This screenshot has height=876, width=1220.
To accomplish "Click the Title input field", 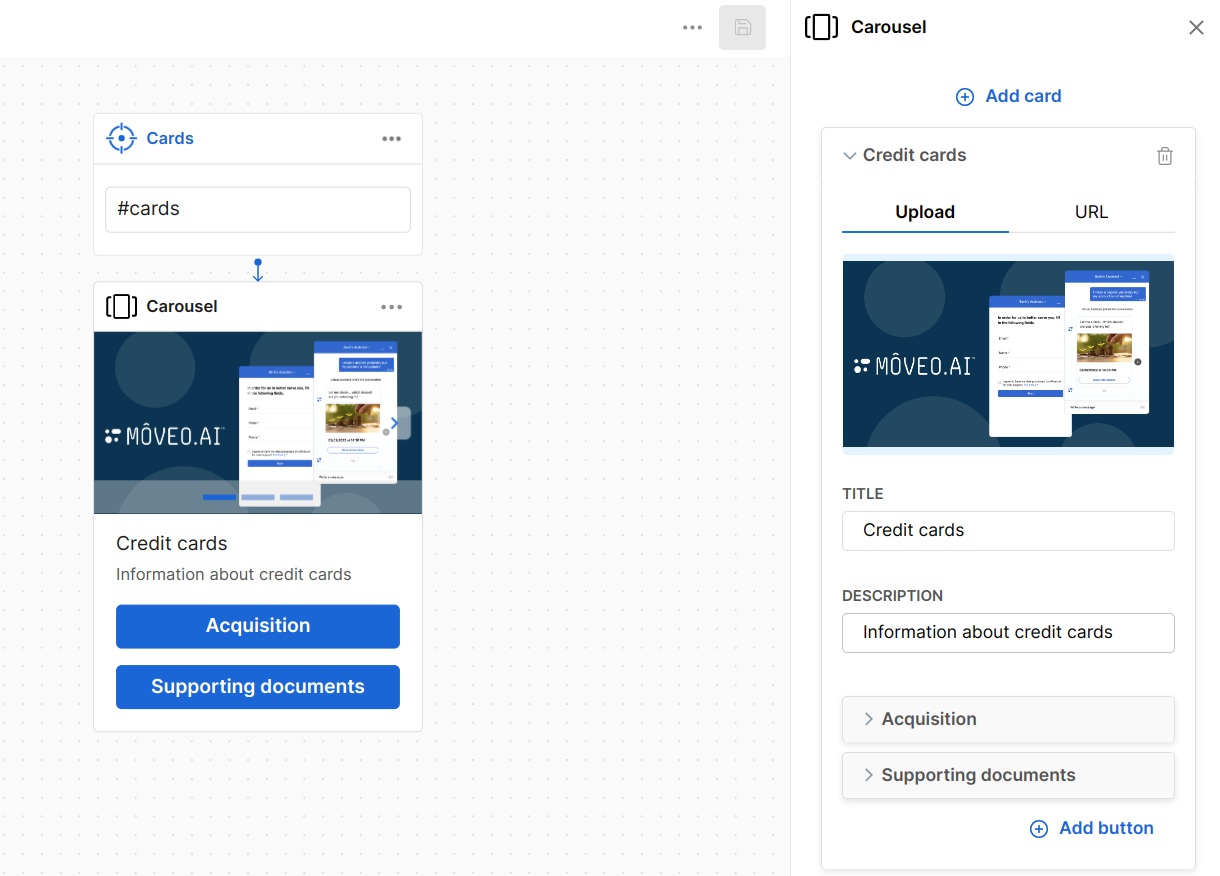I will coord(1007,530).
